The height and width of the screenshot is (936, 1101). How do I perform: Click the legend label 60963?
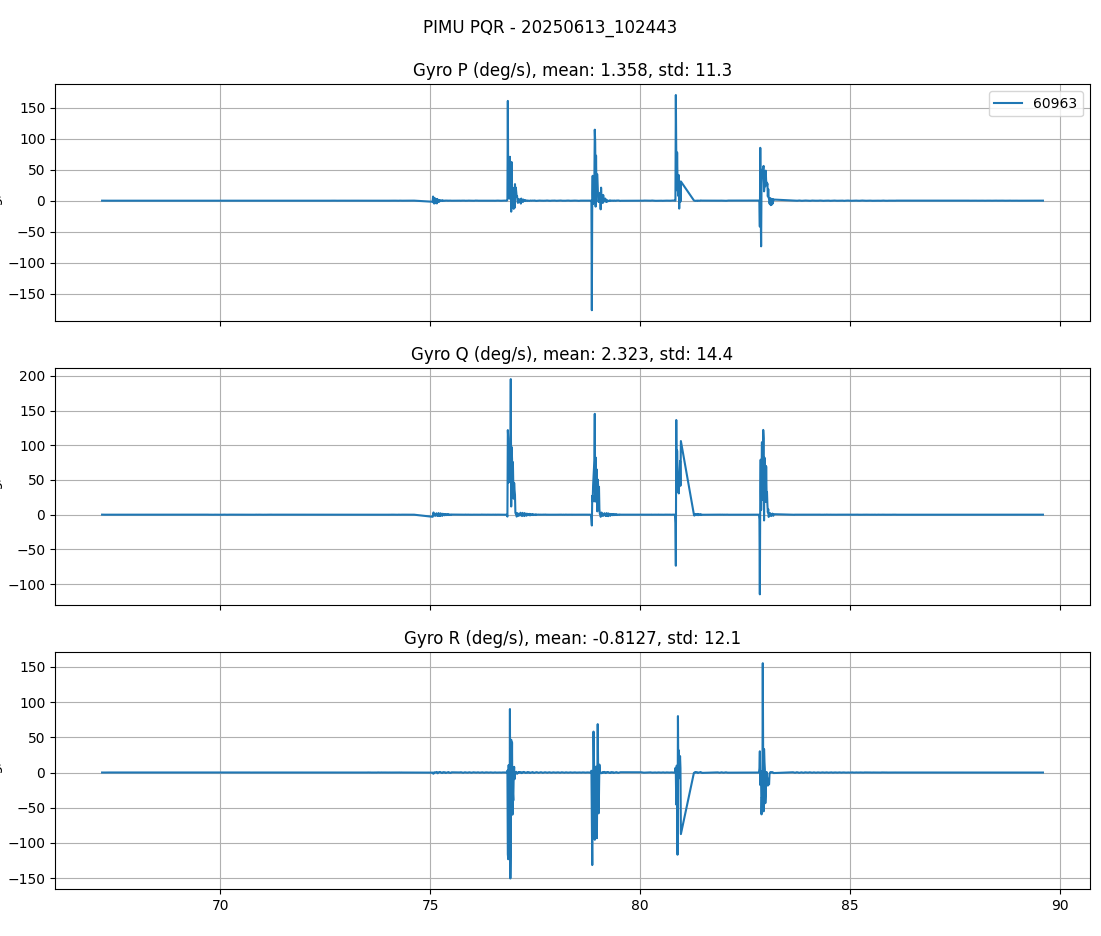click(1054, 104)
